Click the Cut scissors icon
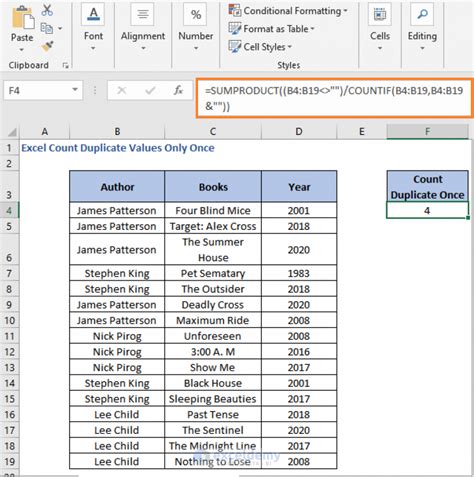The width and height of the screenshot is (474, 477). (x=47, y=10)
